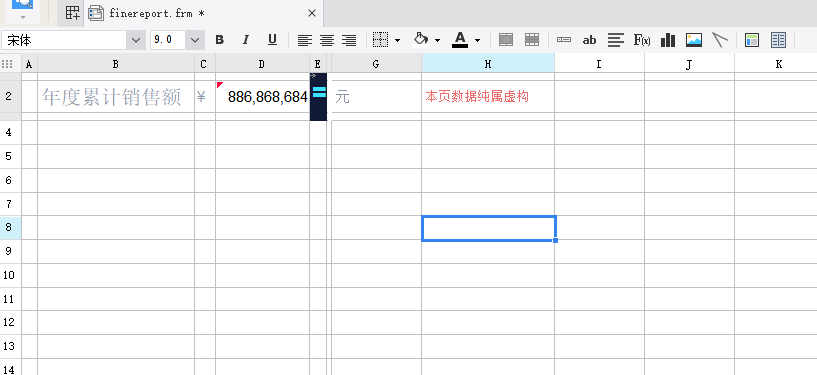The image size is (817, 375).
Task: Open the template layout icon with green panels
Action: point(752,40)
